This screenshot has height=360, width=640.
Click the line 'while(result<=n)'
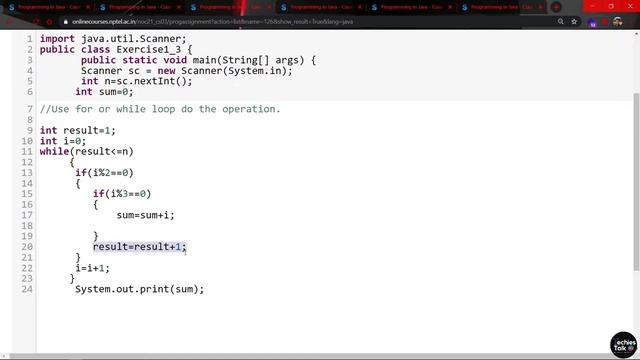click(x=87, y=151)
